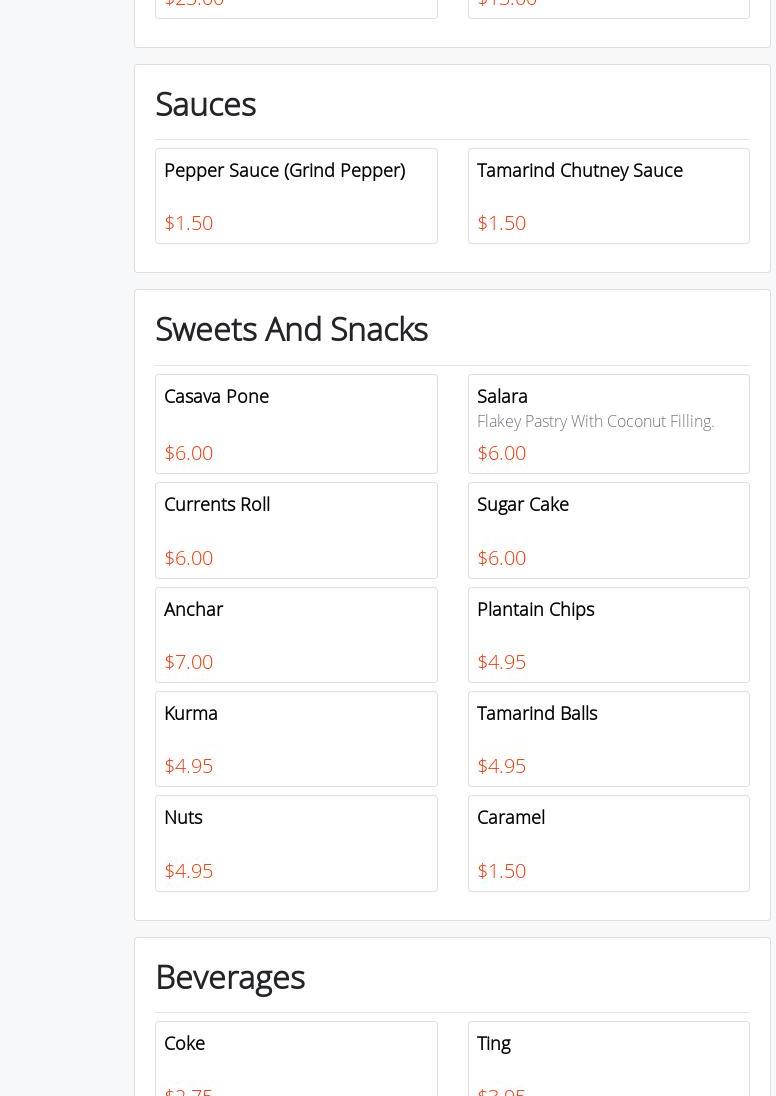Click the $7.00 price under Anchar
This screenshot has height=1096, width=776.
tap(188, 662)
